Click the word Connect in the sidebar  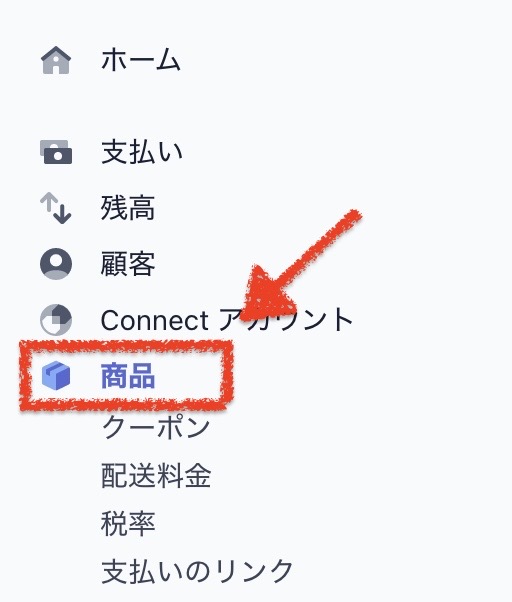coord(154,320)
